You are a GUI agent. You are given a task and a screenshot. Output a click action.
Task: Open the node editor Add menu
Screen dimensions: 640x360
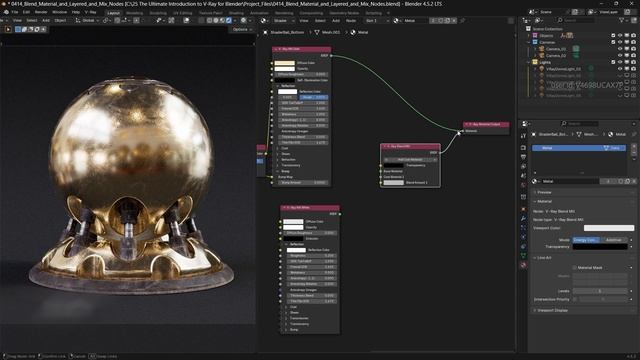[x=336, y=20]
